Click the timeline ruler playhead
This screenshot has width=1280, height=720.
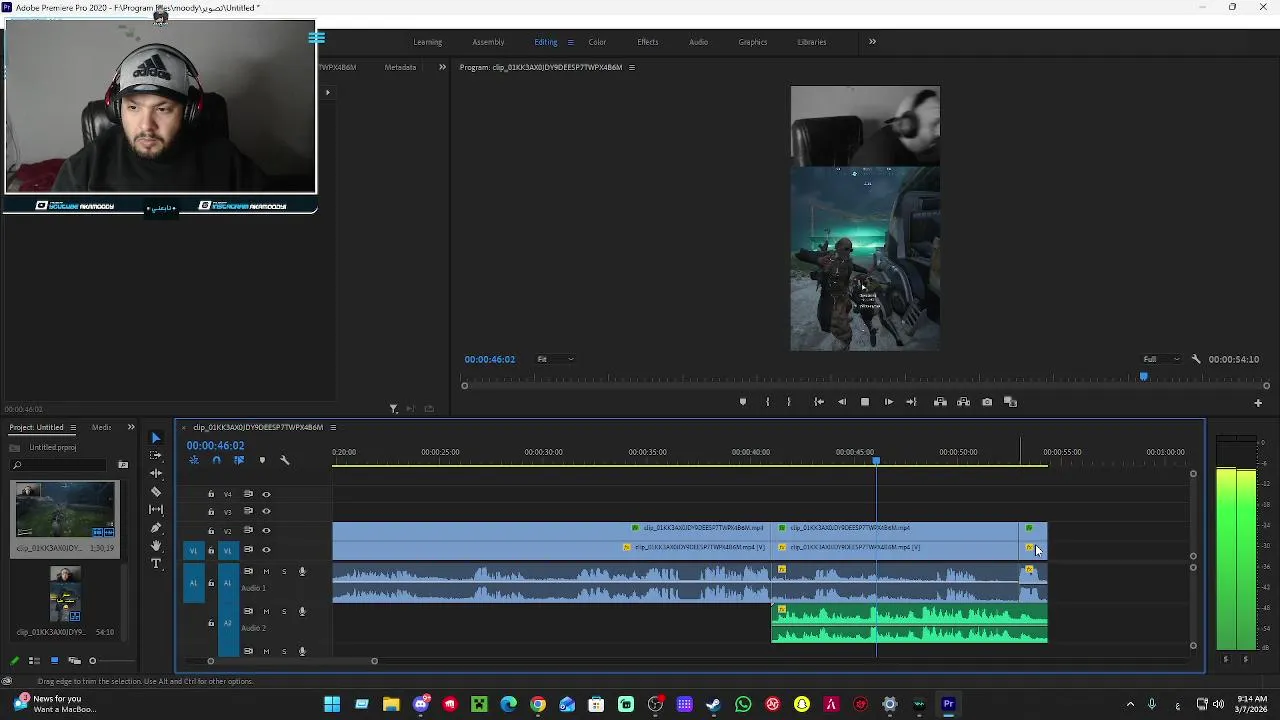tap(876, 460)
